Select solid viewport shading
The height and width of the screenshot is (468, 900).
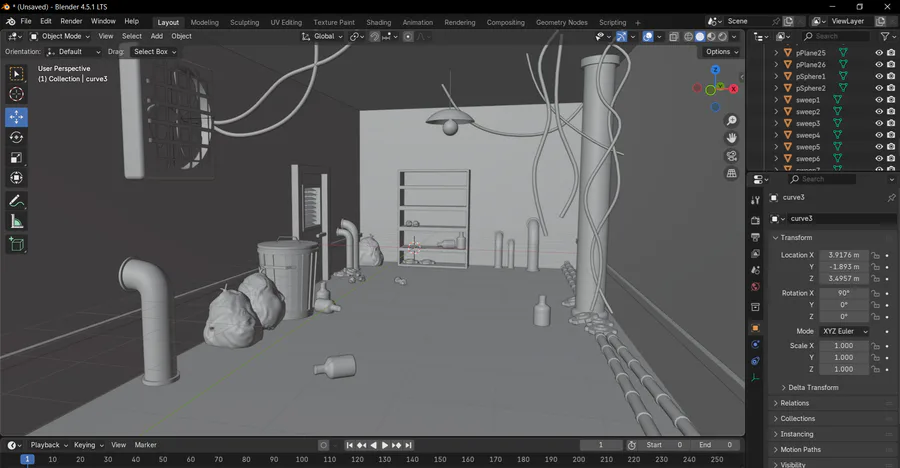[x=700, y=36]
